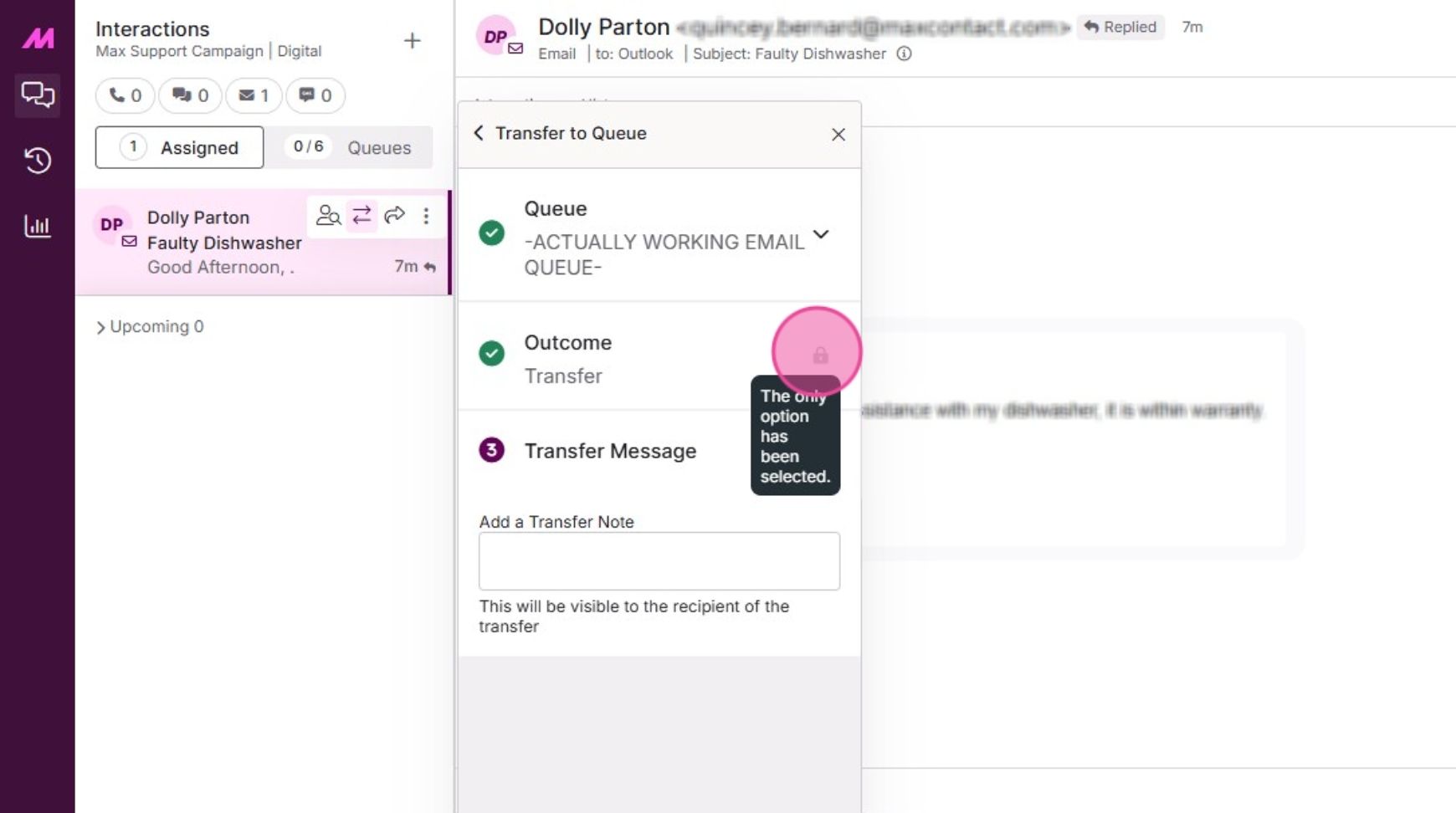The width and height of the screenshot is (1456, 813).
Task: Click the DP avatar in email header
Action: coord(495,36)
